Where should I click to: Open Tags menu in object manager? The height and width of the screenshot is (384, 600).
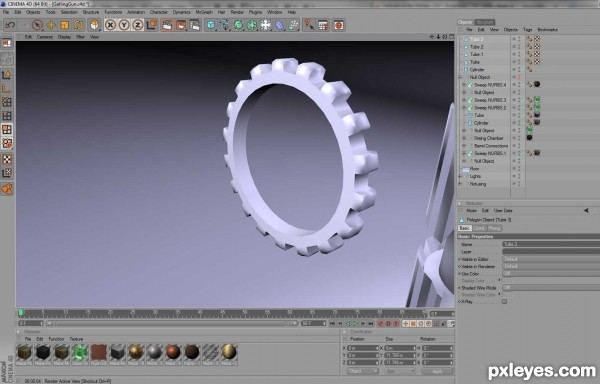coord(528,29)
